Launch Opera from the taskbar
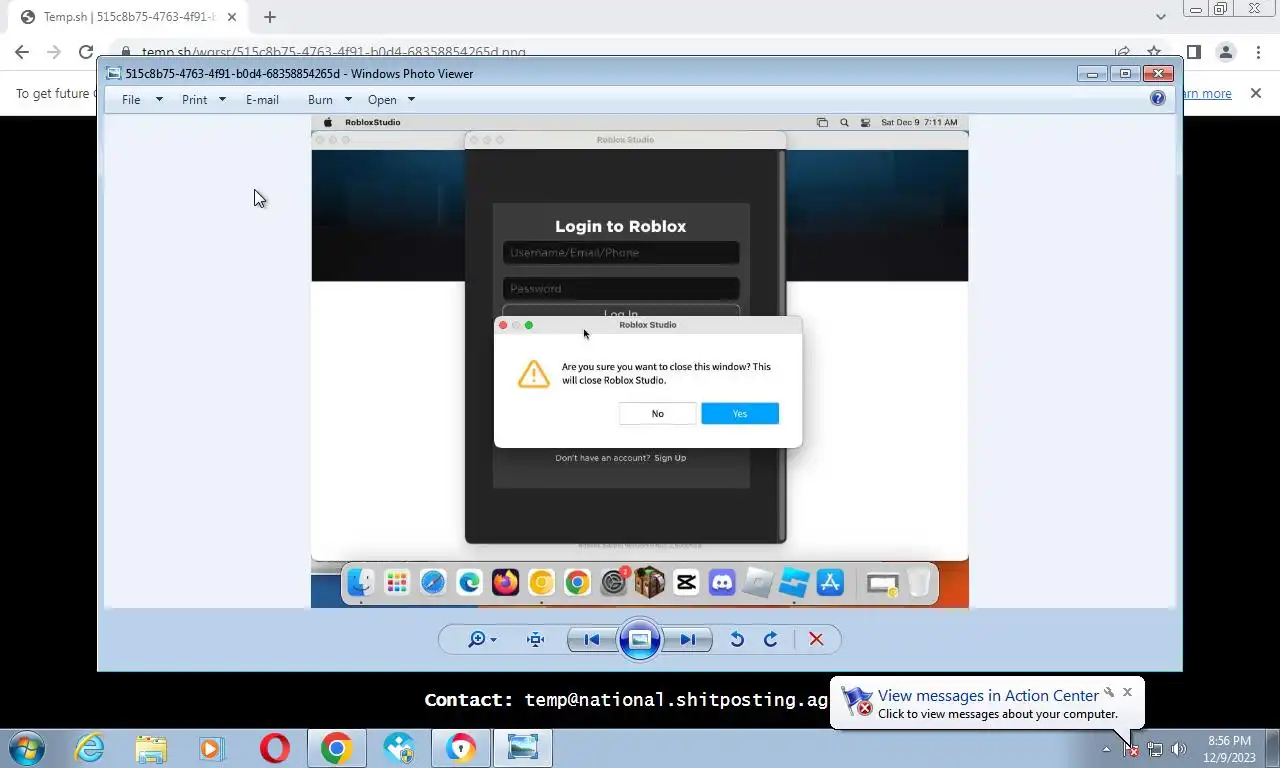Screen dimensions: 1280x768 (274, 748)
